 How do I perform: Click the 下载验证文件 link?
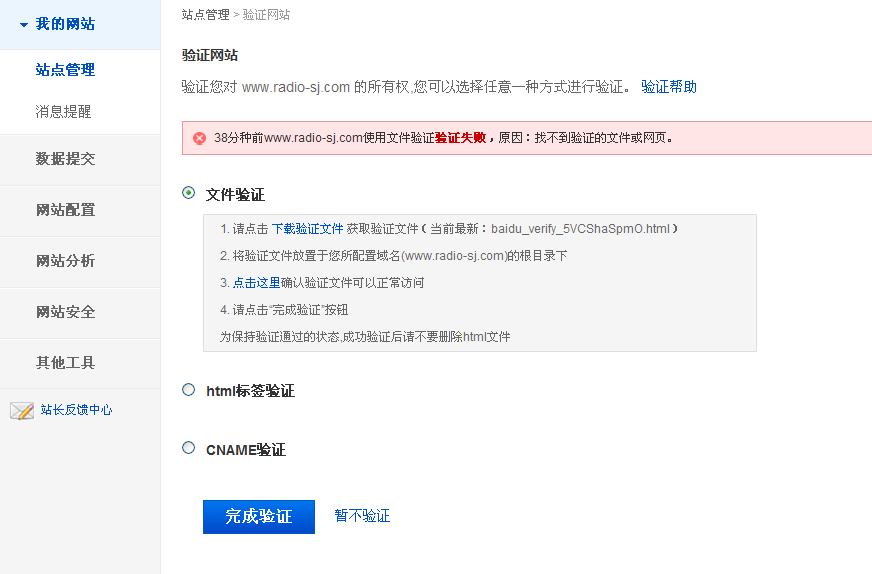click(x=307, y=229)
